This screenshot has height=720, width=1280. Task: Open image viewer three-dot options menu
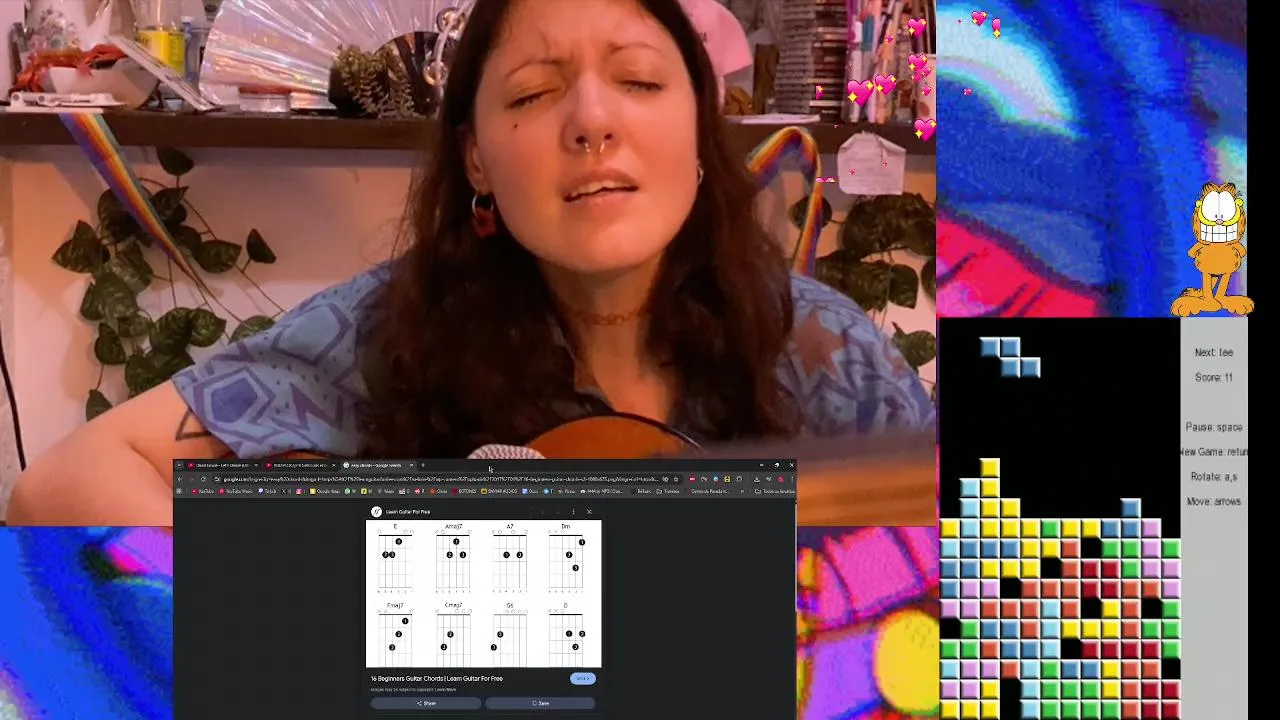click(573, 512)
